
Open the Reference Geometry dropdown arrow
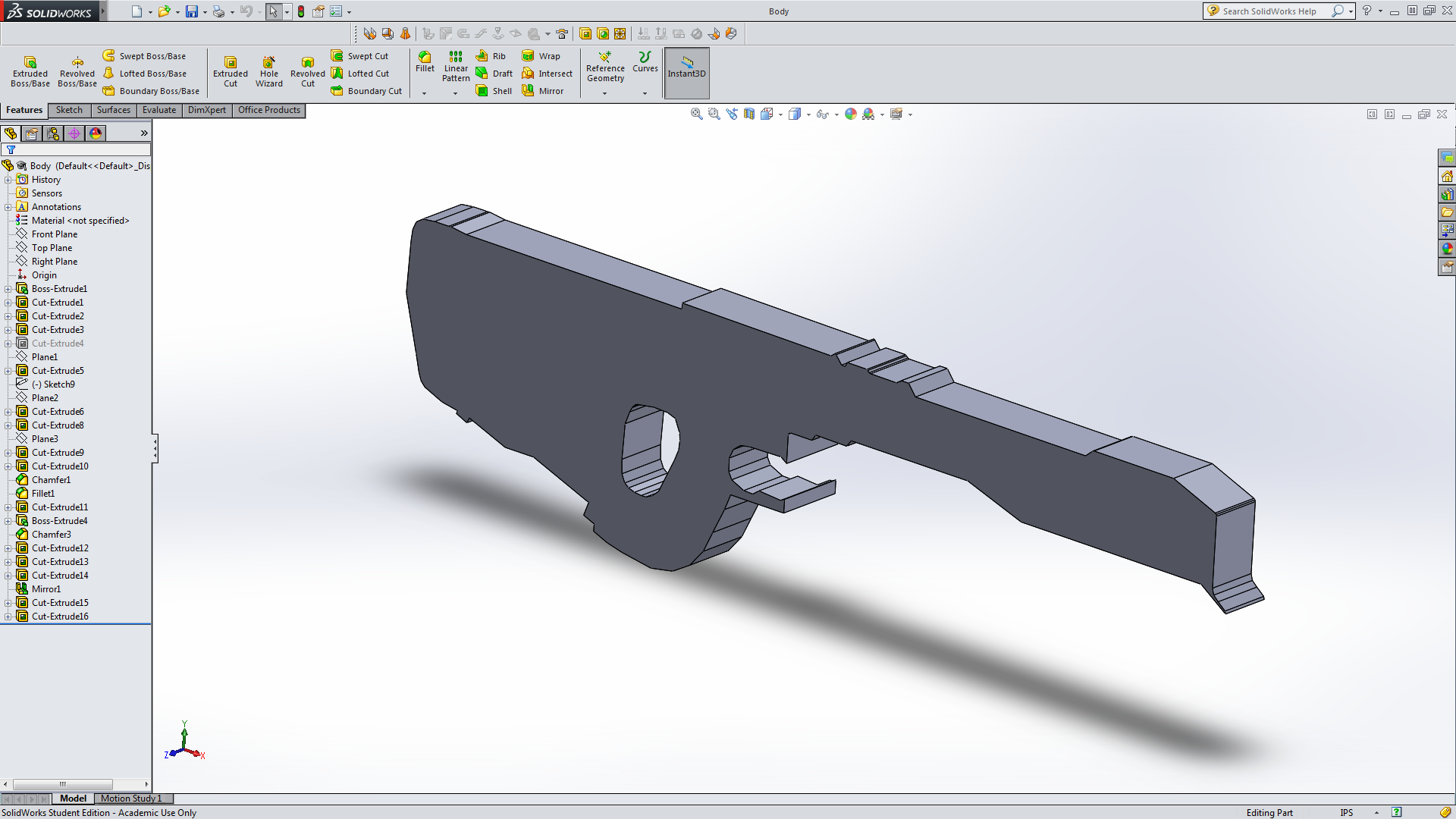[x=604, y=93]
